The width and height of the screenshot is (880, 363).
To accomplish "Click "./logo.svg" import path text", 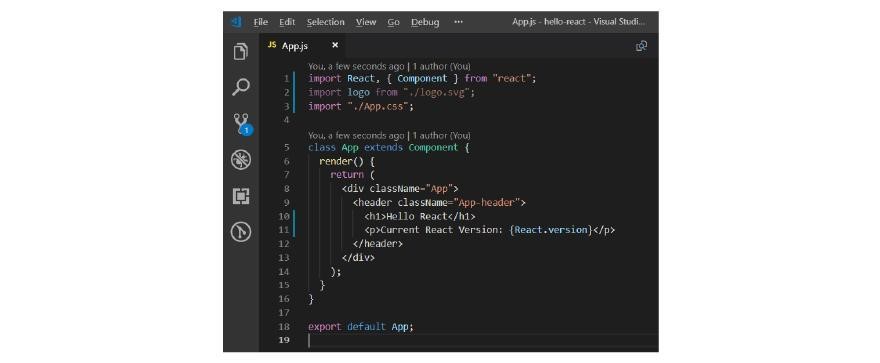I will (x=437, y=93).
